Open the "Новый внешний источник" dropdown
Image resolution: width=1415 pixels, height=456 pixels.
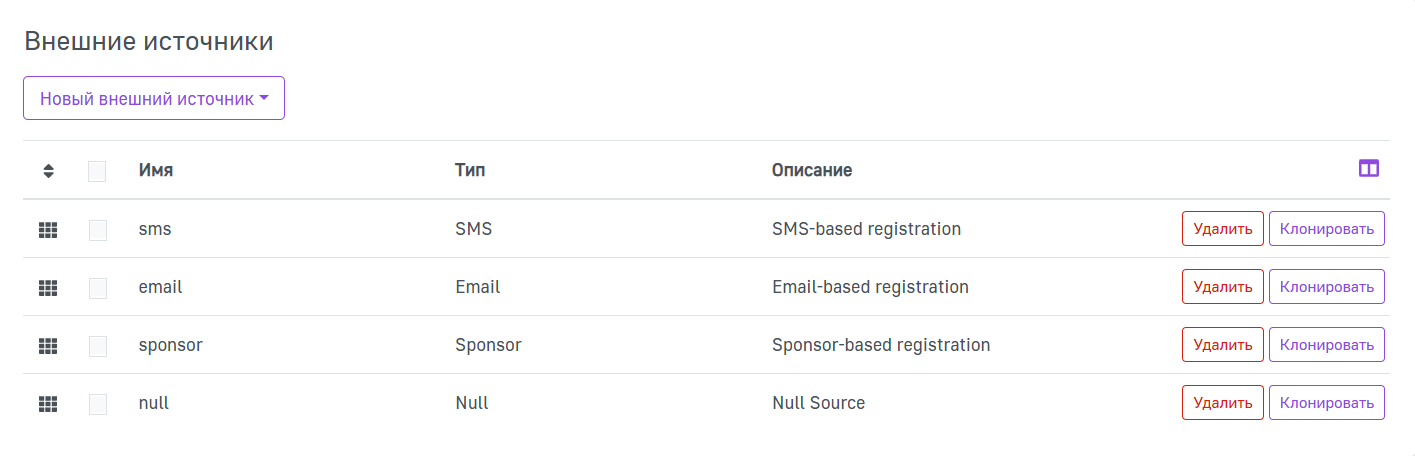(x=154, y=98)
